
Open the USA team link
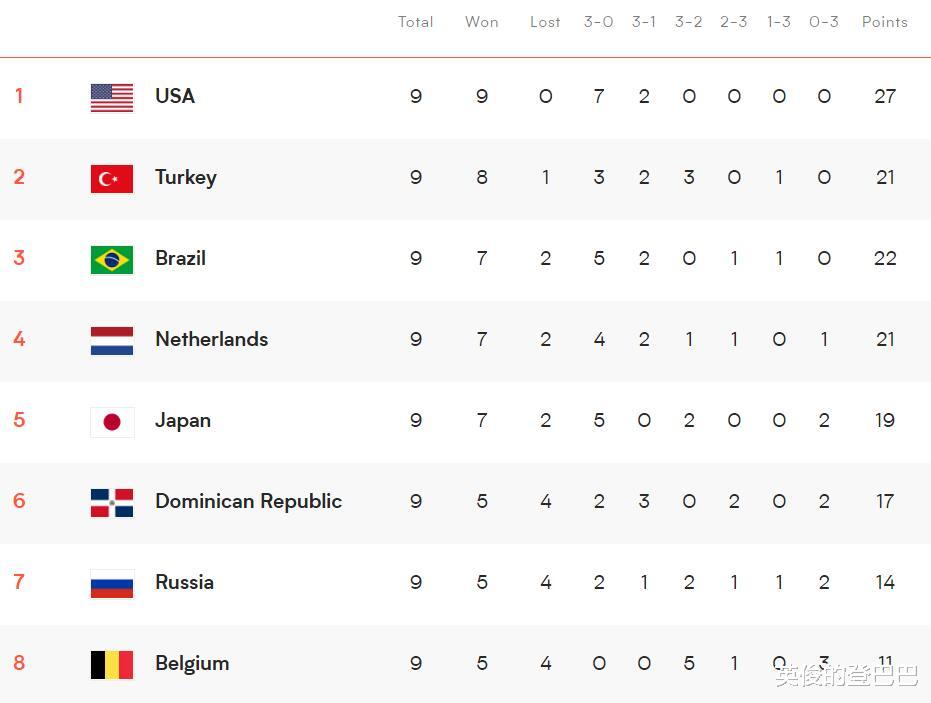175,96
